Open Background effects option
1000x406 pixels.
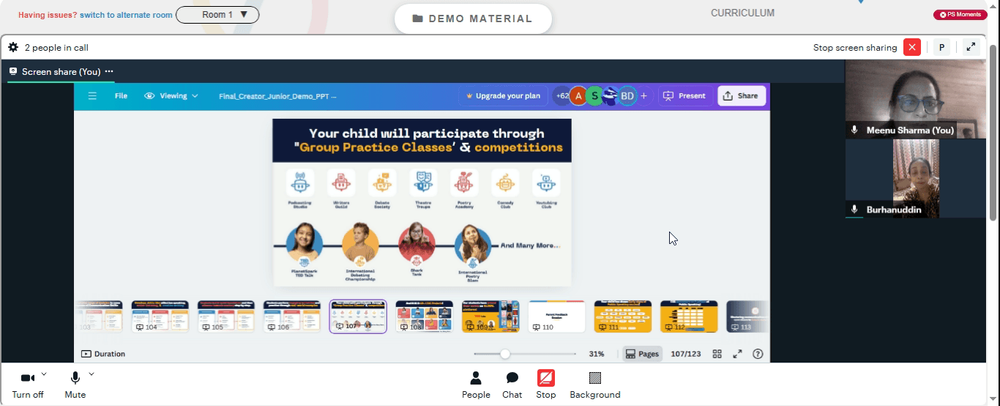pos(595,384)
